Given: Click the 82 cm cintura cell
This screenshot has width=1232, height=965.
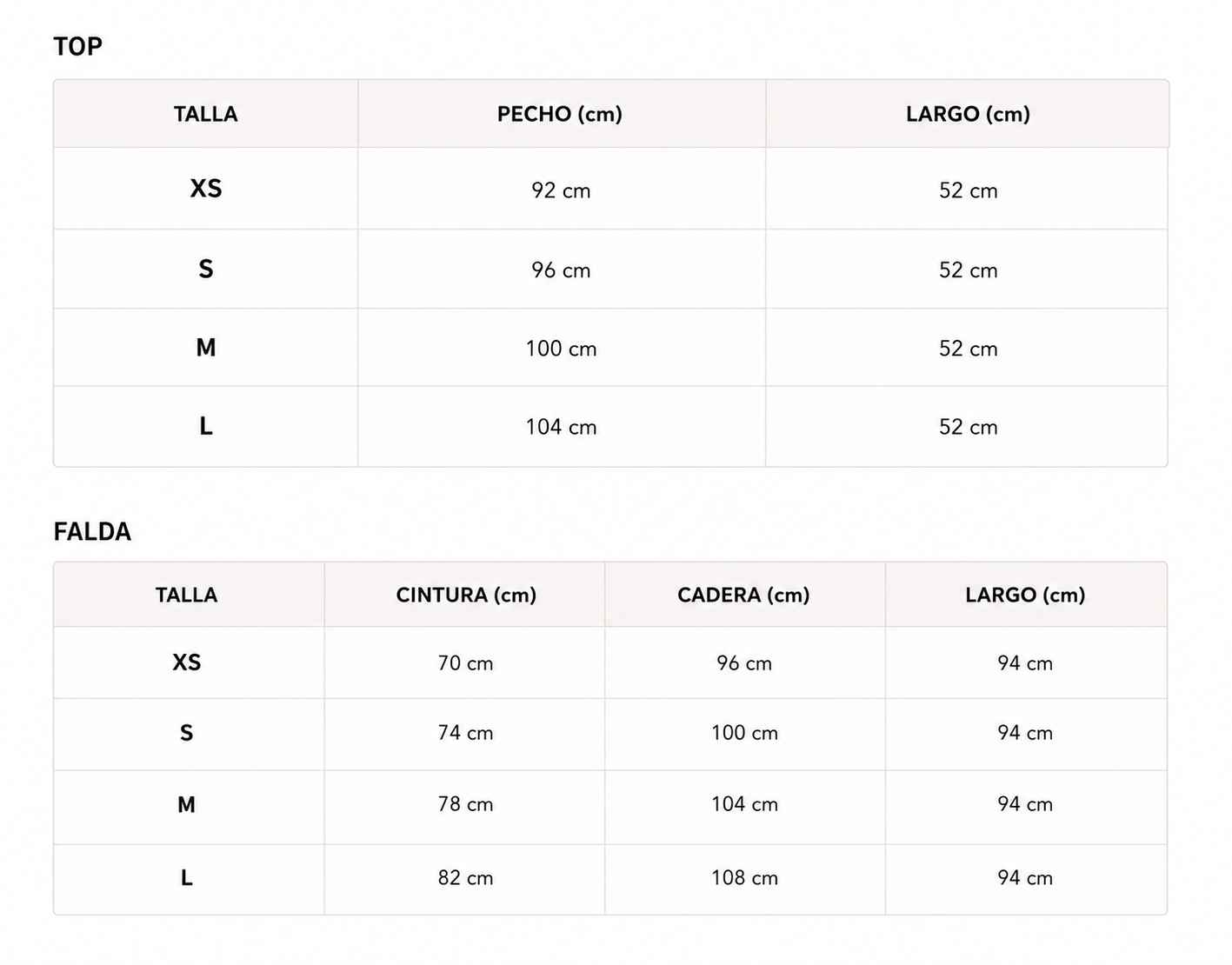Looking at the screenshot, I should pyautogui.click(x=465, y=878).
